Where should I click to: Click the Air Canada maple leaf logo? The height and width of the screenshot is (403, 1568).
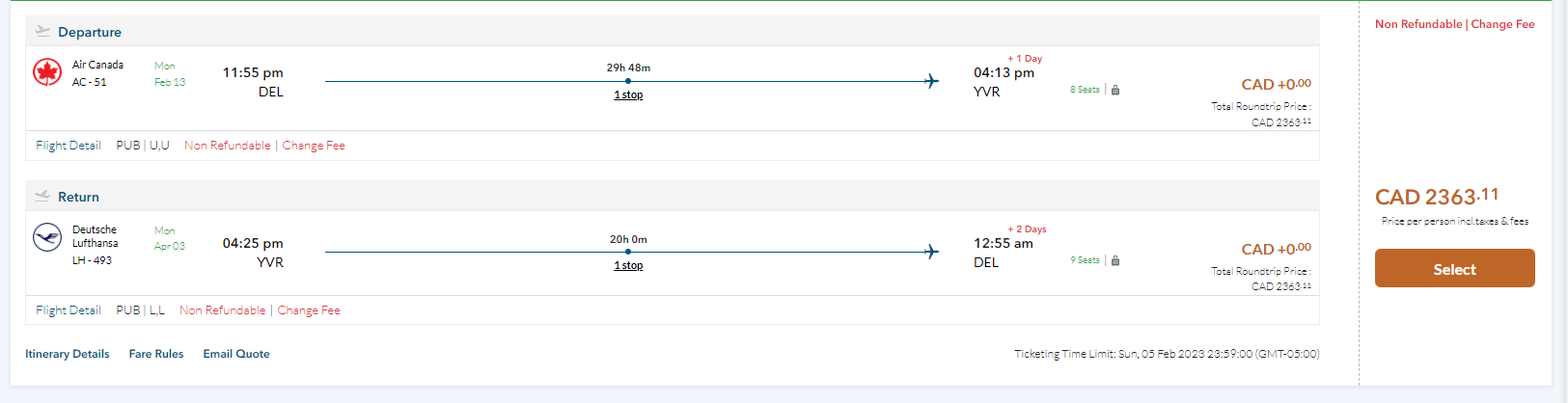pyautogui.click(x=47, y=72)
